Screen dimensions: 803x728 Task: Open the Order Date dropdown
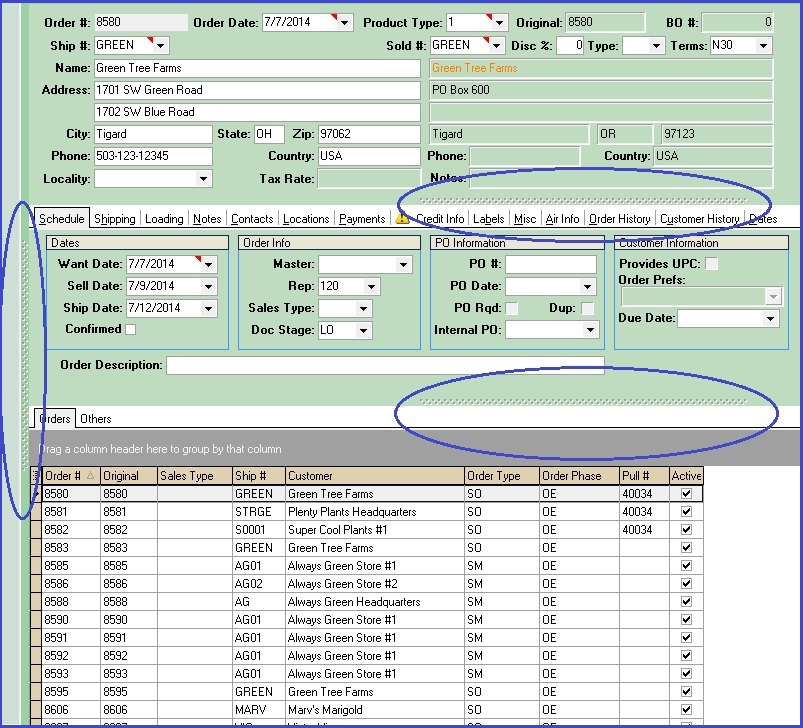point(345,23)
